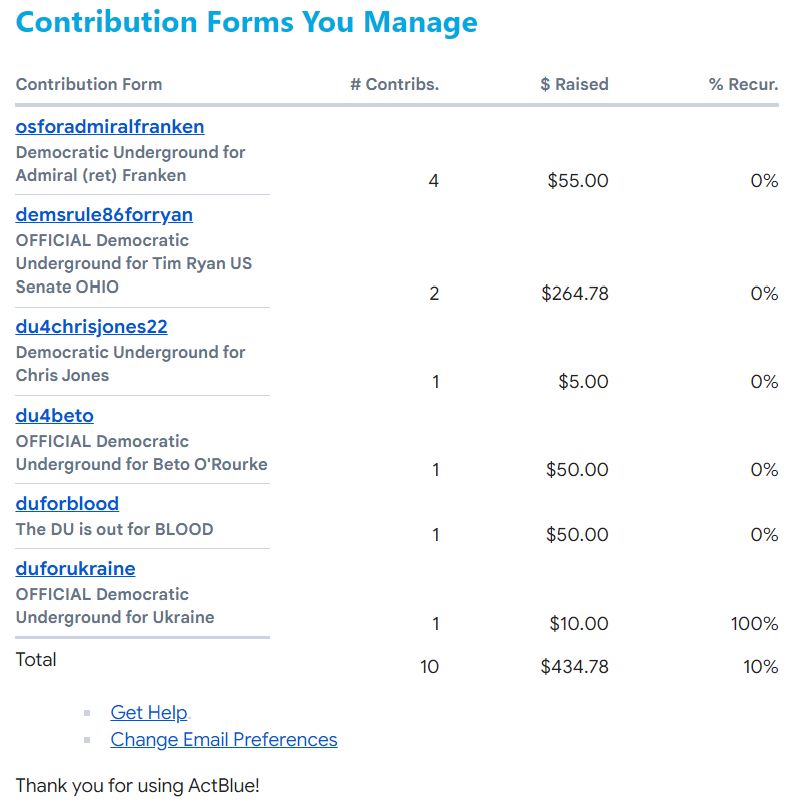Screen dimensions: 787x809
Task: Click the % Recur. column header
Action: pos(743,85)
